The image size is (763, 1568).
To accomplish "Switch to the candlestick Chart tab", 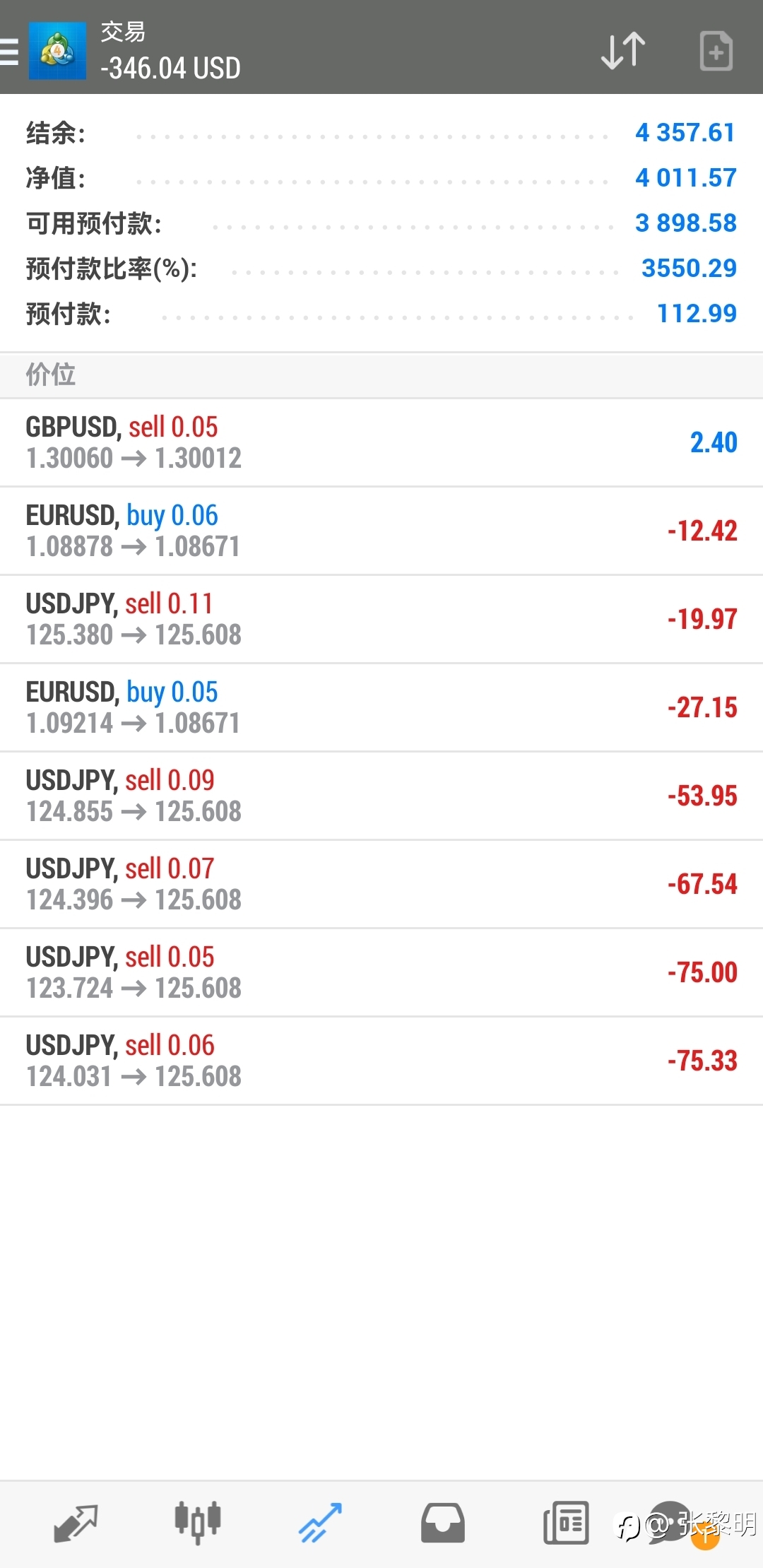I will point(198,1522).
